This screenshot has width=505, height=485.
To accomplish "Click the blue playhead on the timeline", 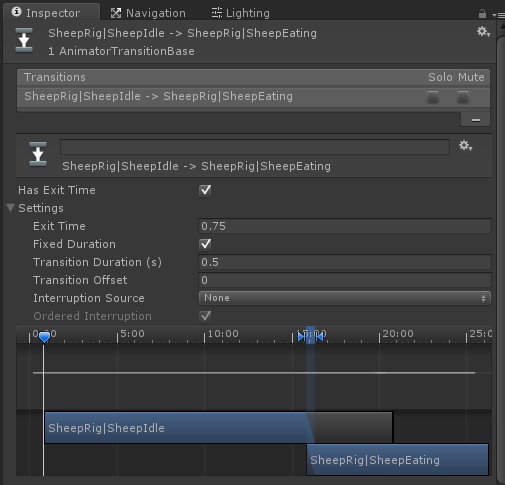I will (x=44, y=337).
